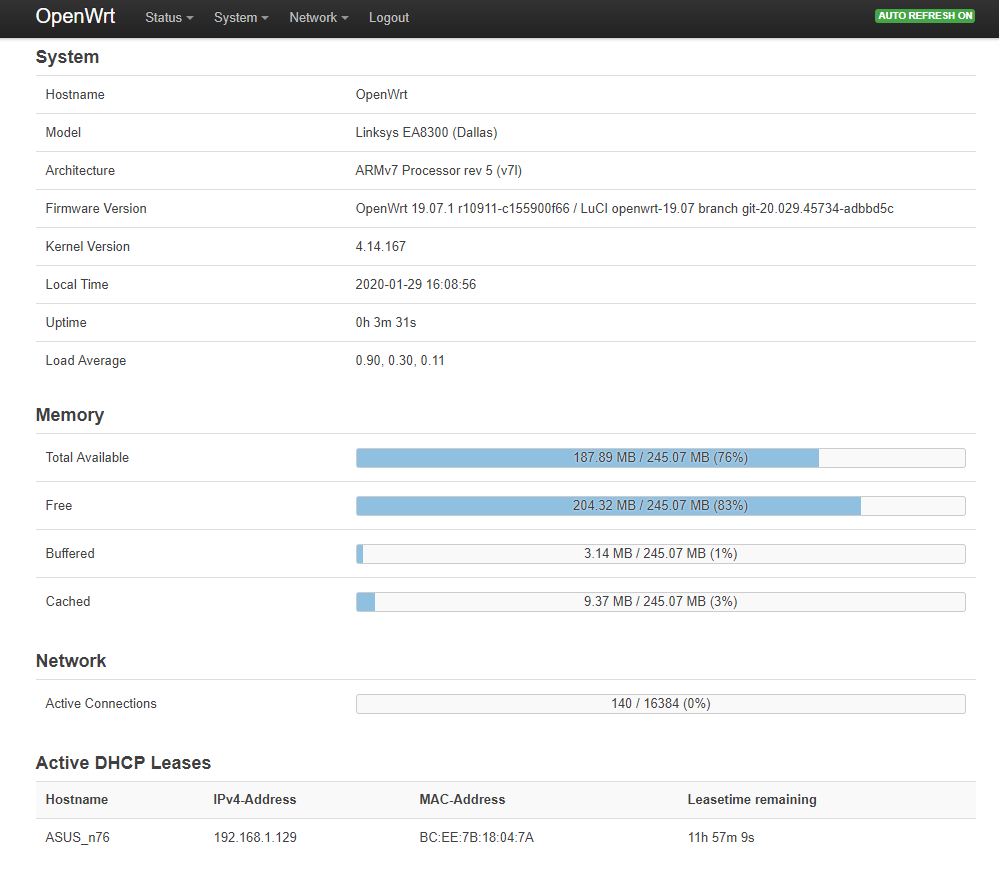
Task: Open the Status dropdown menu
Action: (x=169, y=18)
